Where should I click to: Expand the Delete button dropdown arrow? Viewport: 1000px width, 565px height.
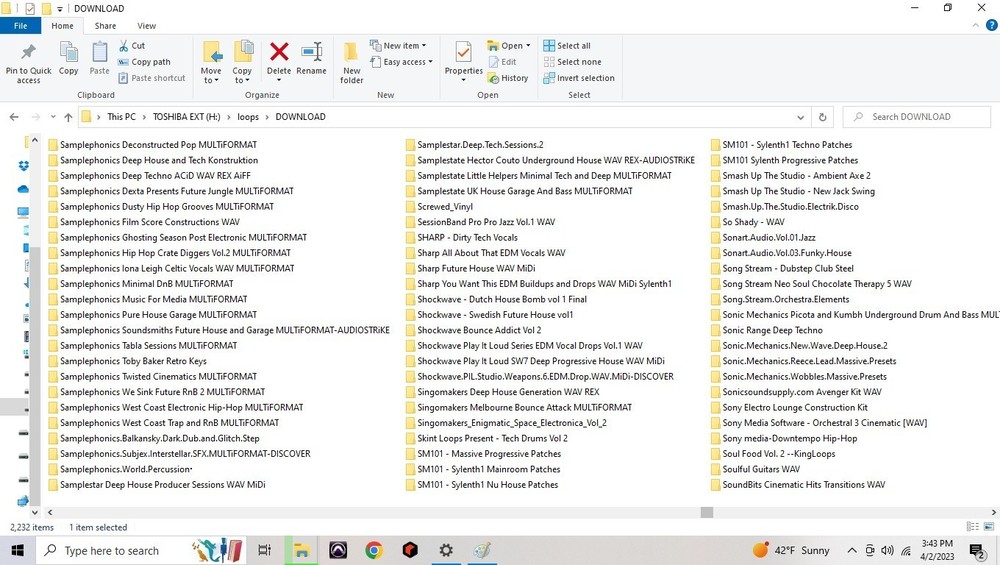tap(279, 80)
